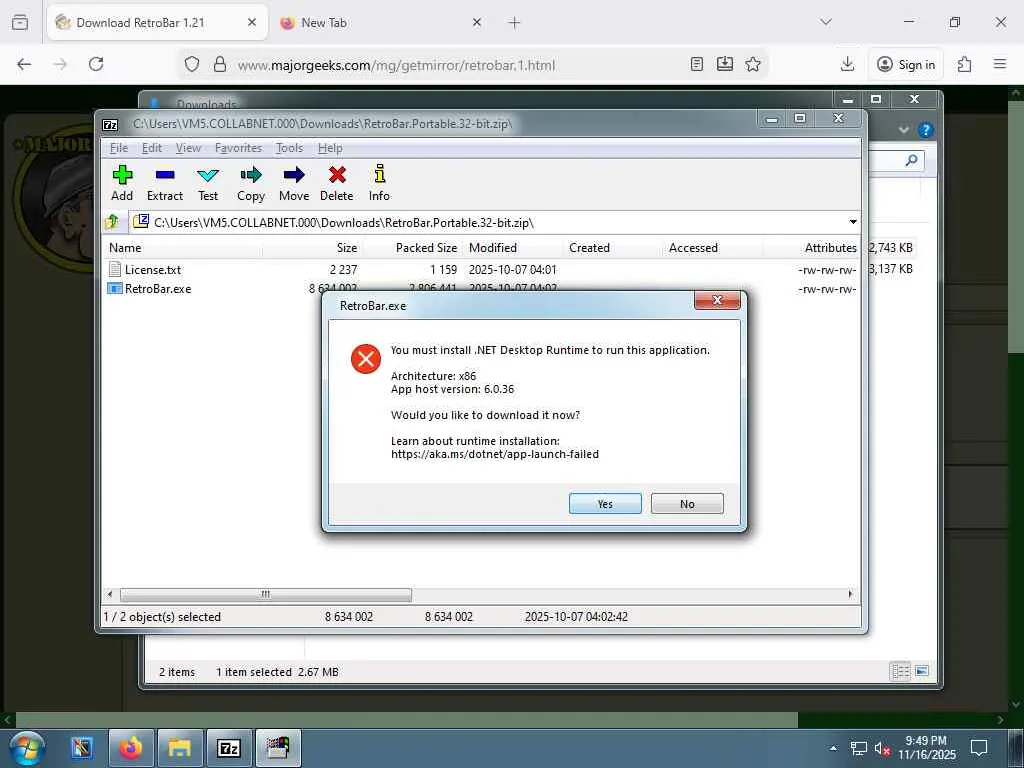The width and height of the screenshot is (1024, 768).
Task: Click No in RetroBar.exe dialog
Action: pos(687,504)
